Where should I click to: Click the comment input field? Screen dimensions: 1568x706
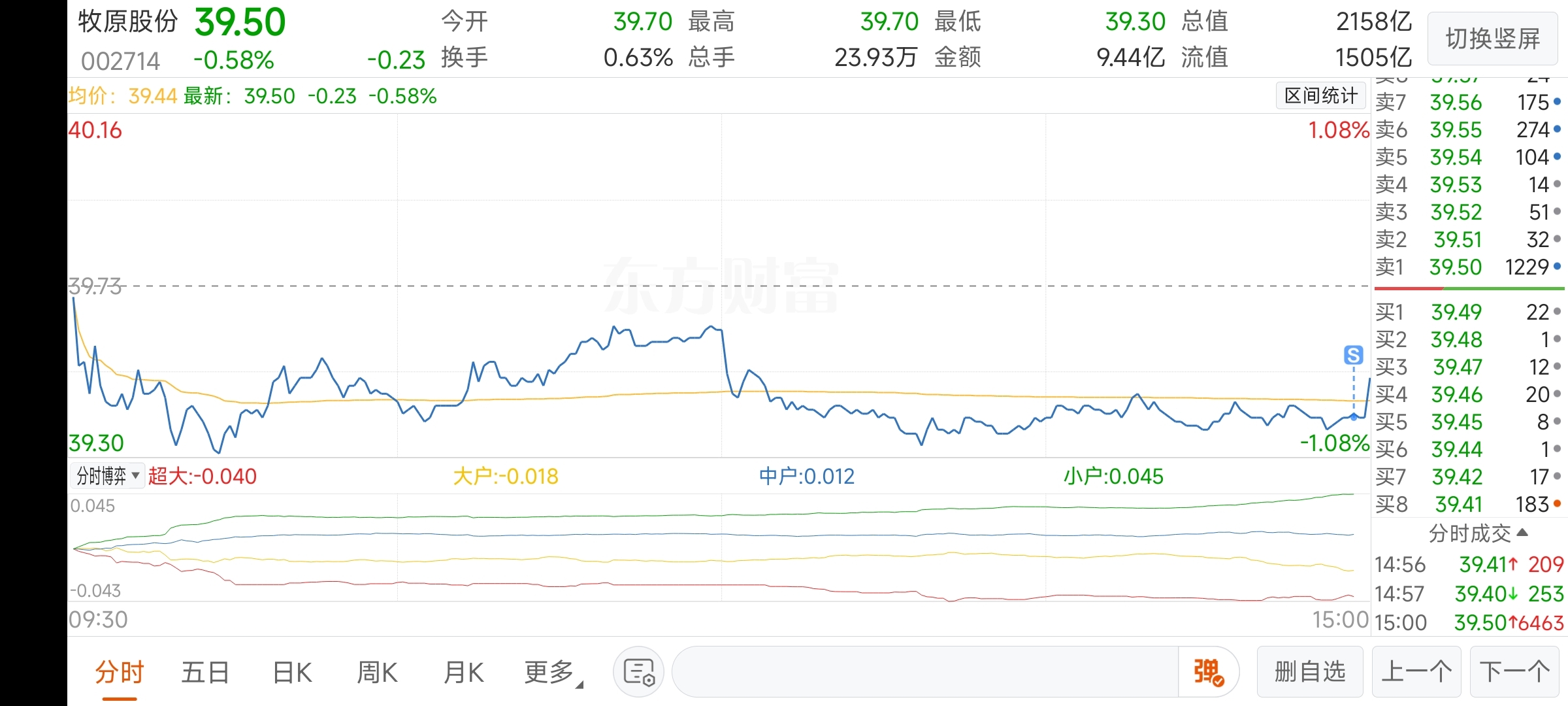click(924, 671)
